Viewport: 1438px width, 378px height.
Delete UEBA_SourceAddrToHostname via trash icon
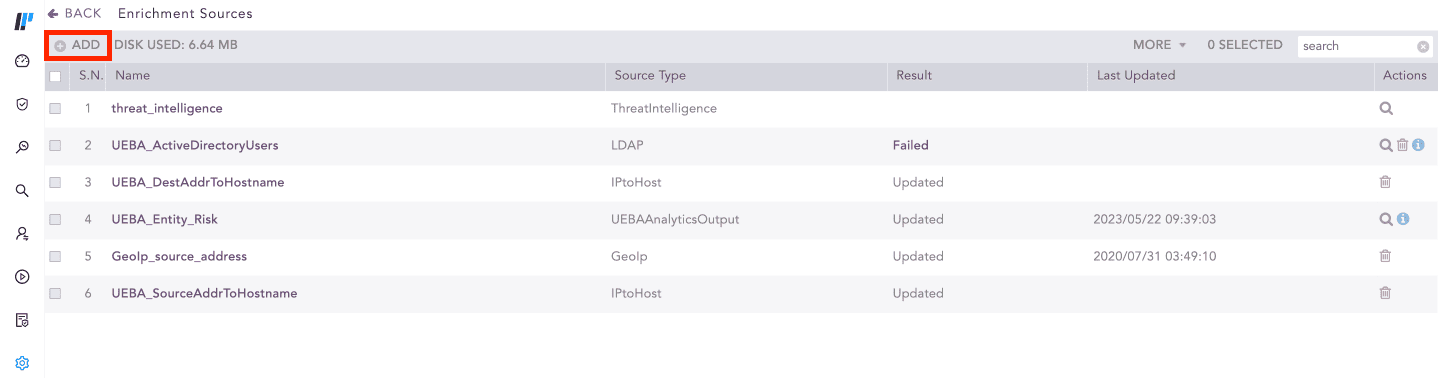click(x=1385, y=293)
